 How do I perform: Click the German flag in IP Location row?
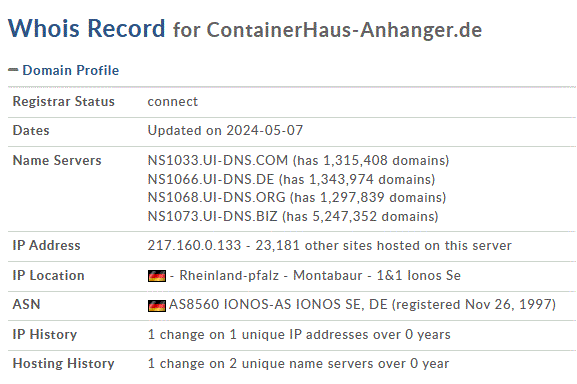click(x=157, y=276)
